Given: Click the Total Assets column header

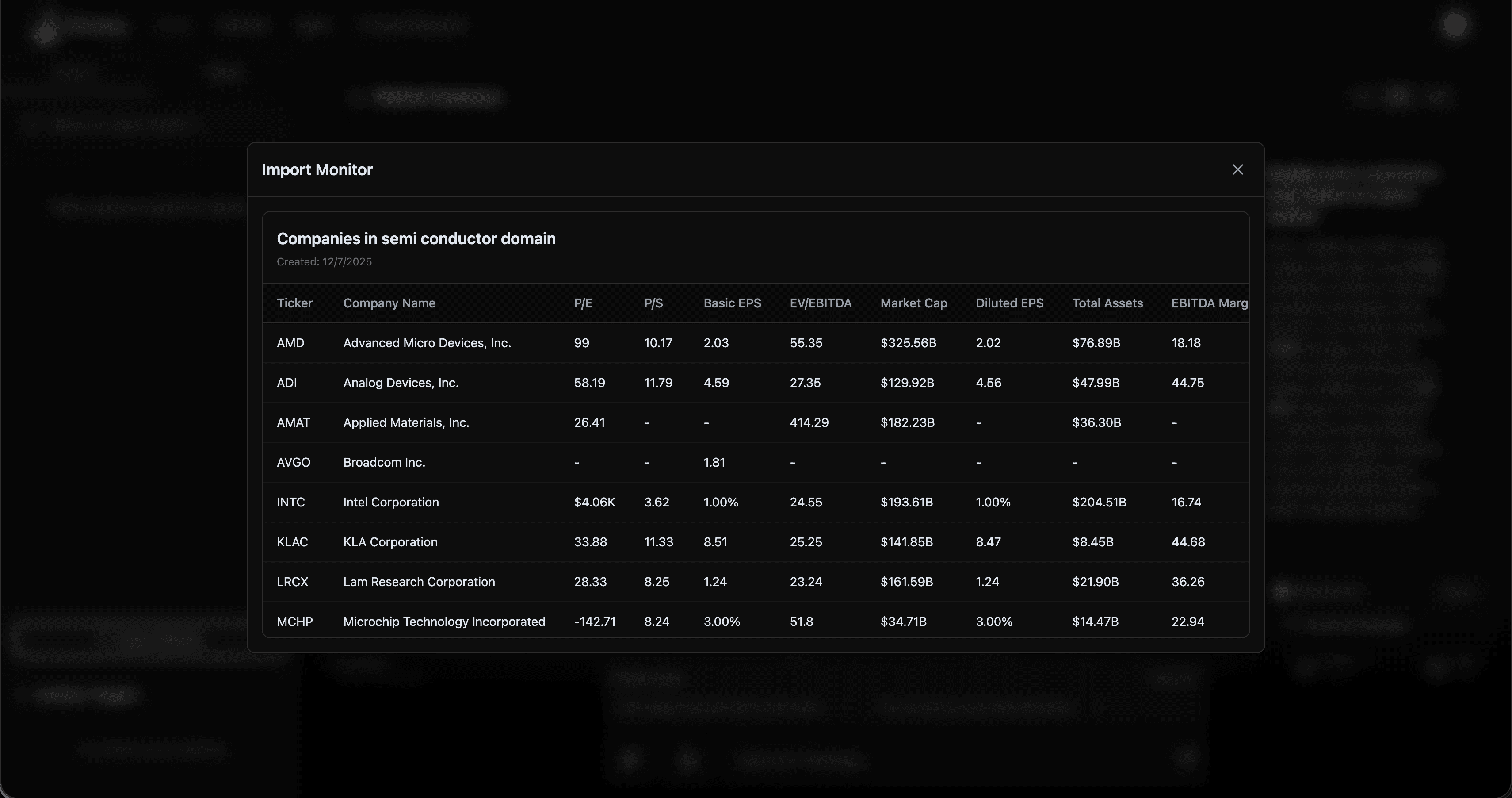Looking at the screenshot, I should (1107, 303).
